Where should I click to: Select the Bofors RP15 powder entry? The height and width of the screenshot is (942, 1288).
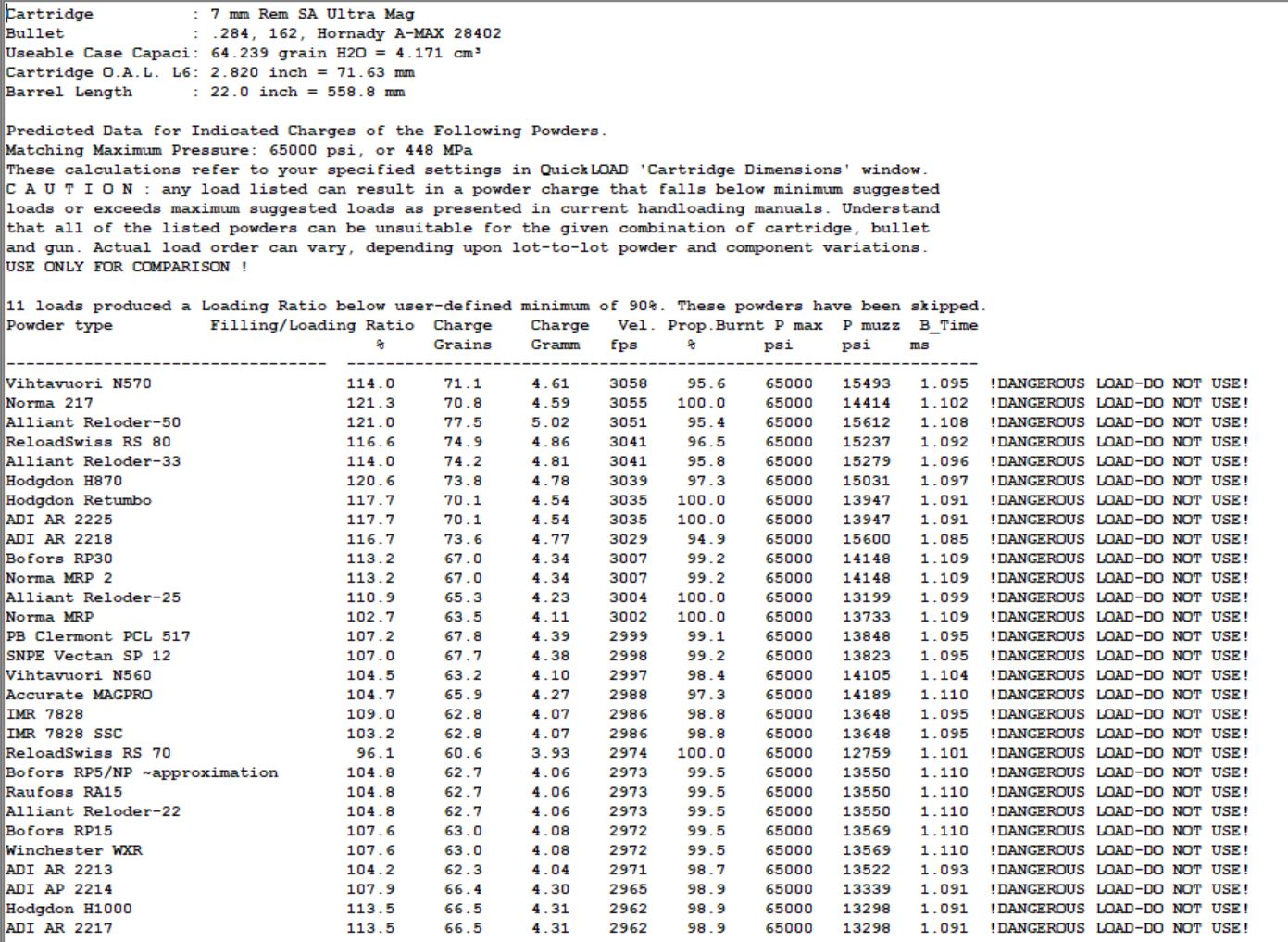tap(59, 831)
